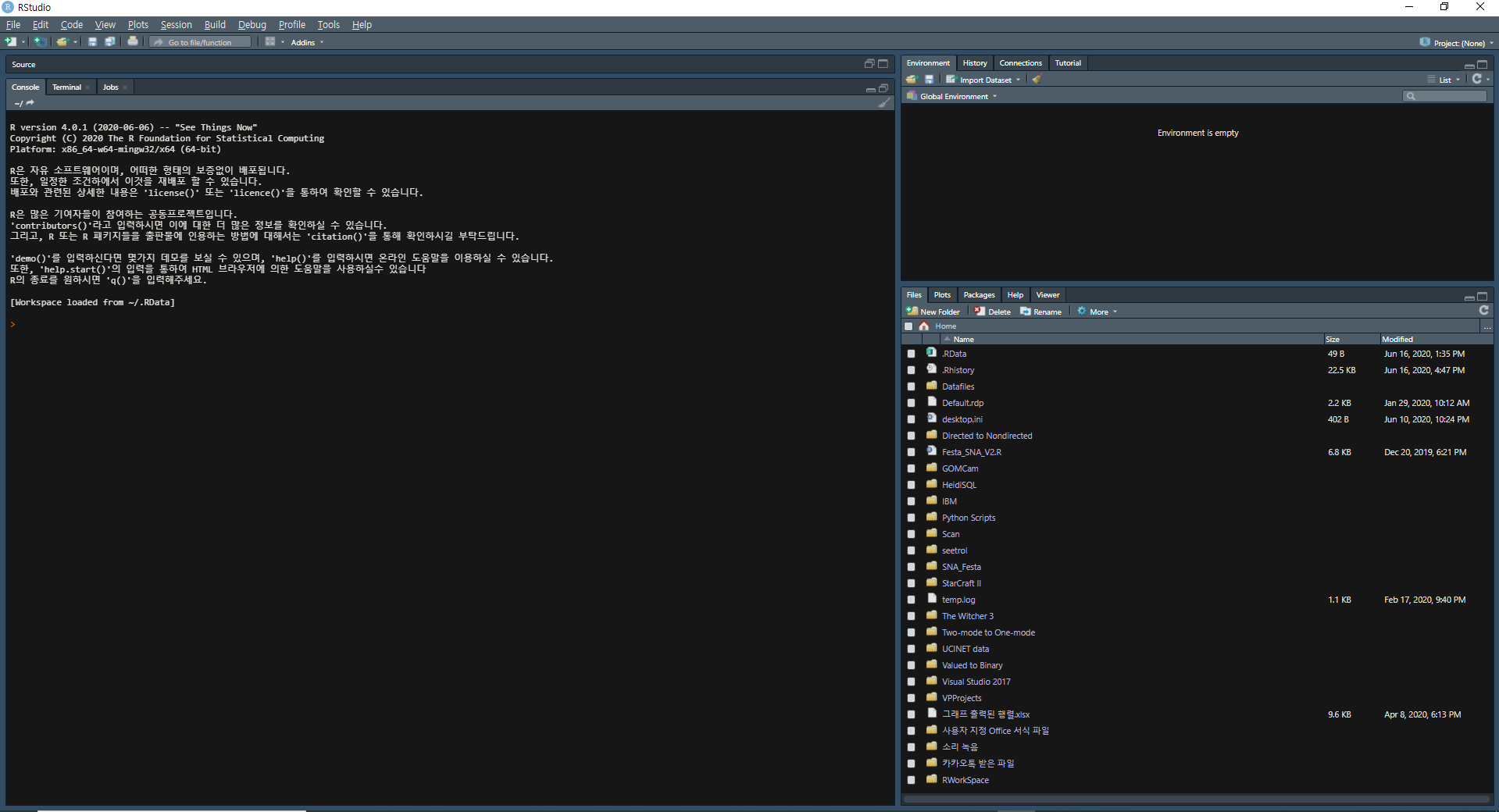Screen dimensions: 1499x812
Task: Click the View current working directory arrow icon
Action: tap(30, 103)
